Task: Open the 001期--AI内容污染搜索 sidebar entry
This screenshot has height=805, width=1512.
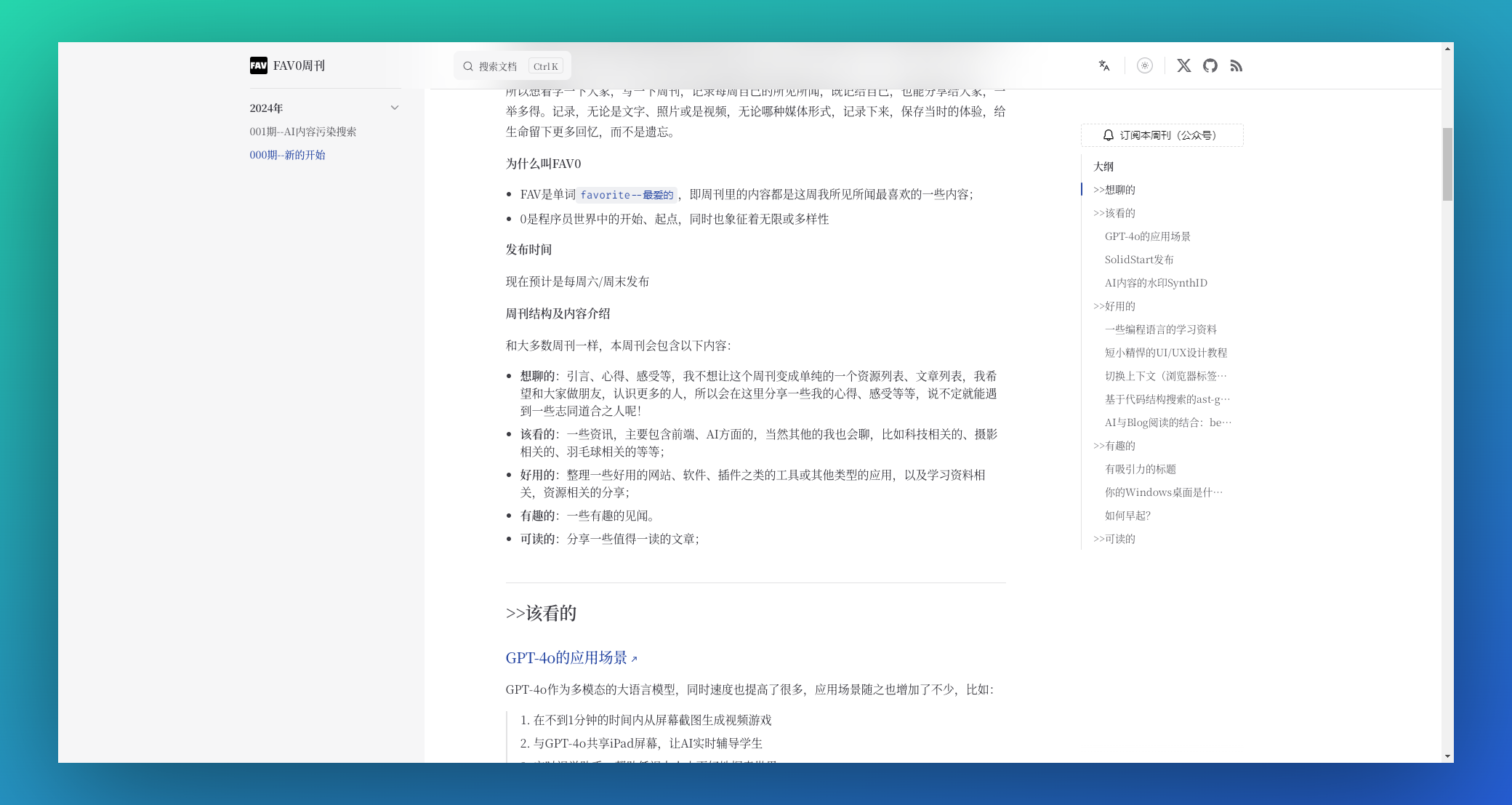Action: (x=302, y=132)
